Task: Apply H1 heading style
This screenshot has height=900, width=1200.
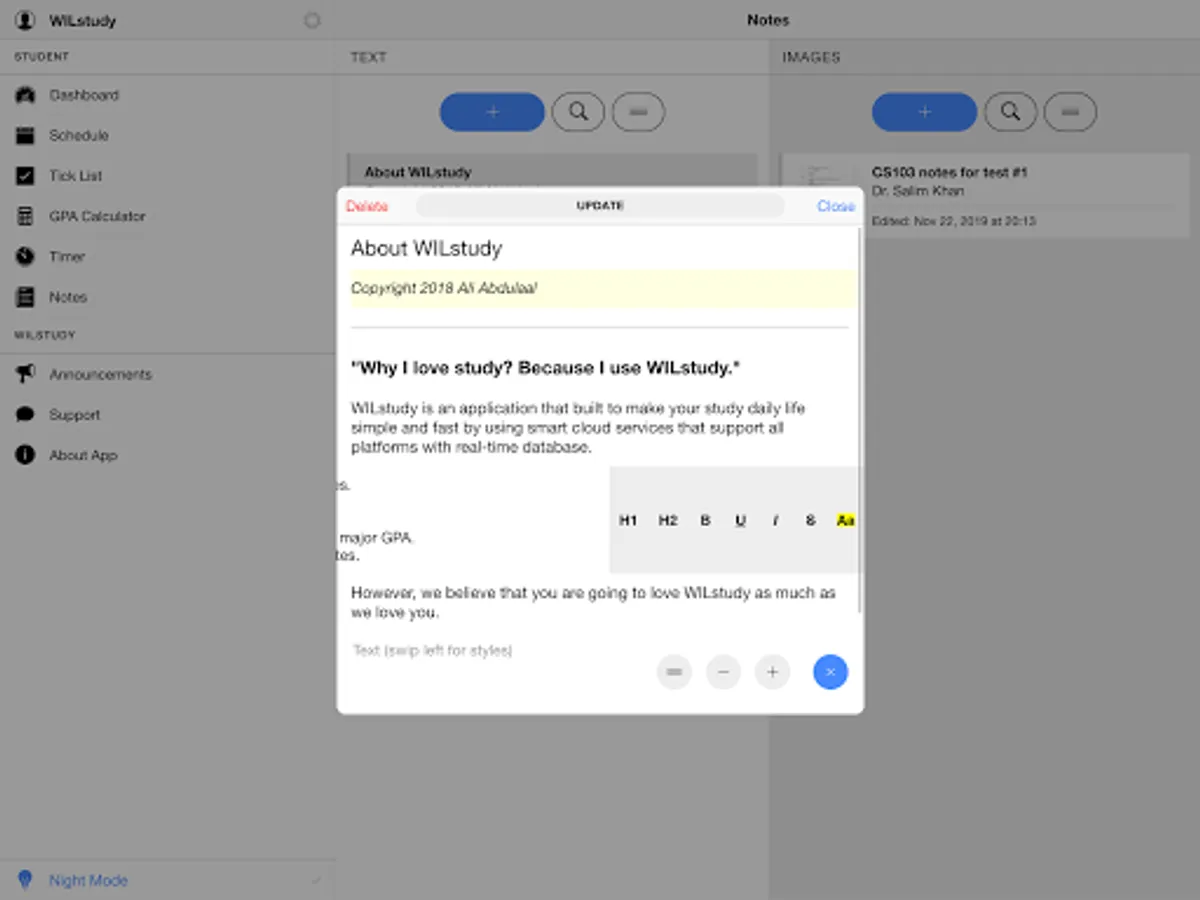Action: click(628, 521)
